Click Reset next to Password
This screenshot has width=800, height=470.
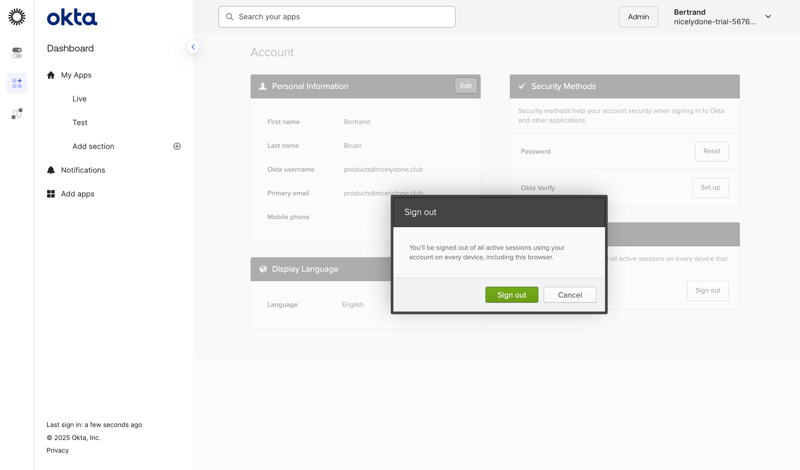click(x=711, y=151)
